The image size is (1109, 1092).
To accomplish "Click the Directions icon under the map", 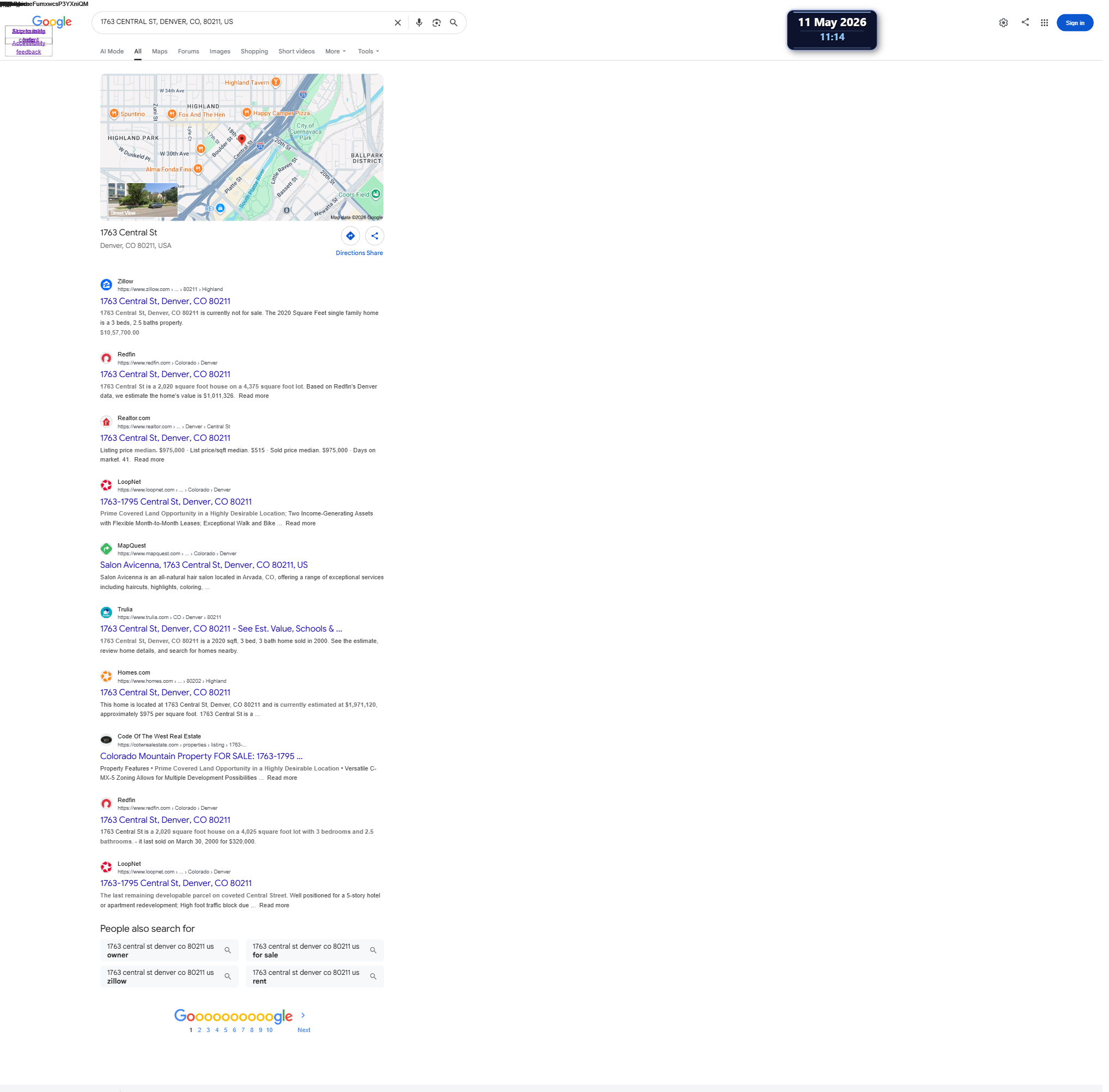I will 350,236.
